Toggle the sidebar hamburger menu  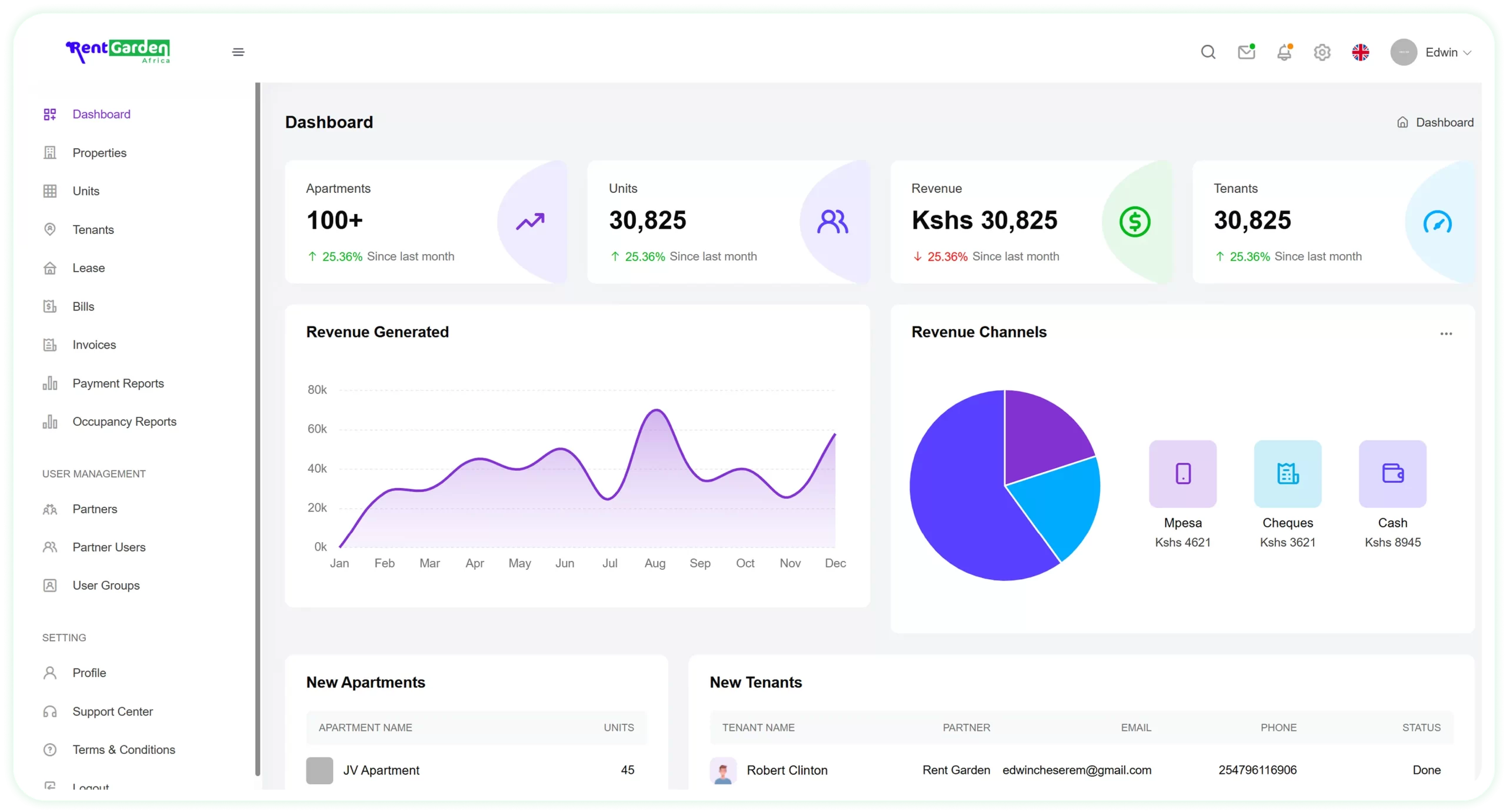pyautogui.click(x=238, y=52)
